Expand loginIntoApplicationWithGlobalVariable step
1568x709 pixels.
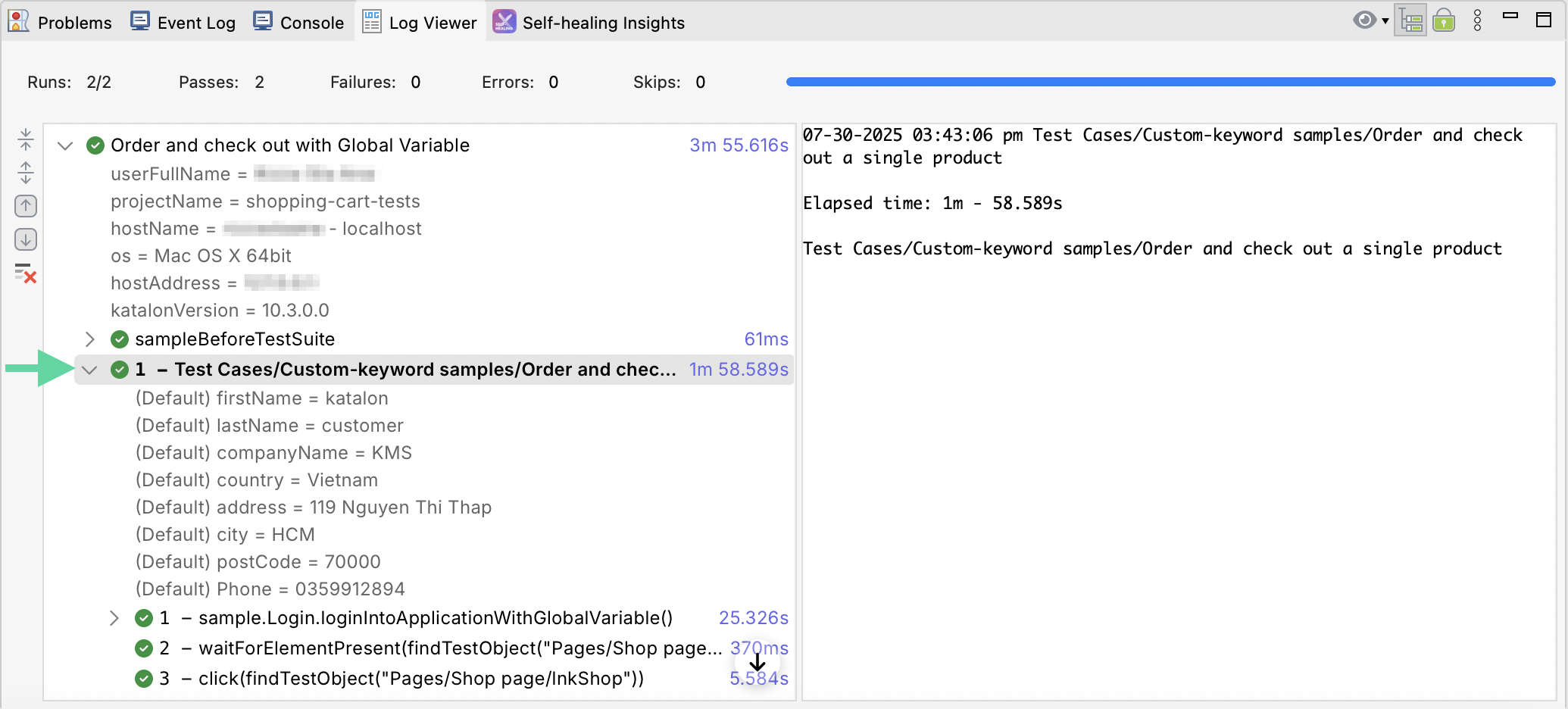[x=114, y=618]
